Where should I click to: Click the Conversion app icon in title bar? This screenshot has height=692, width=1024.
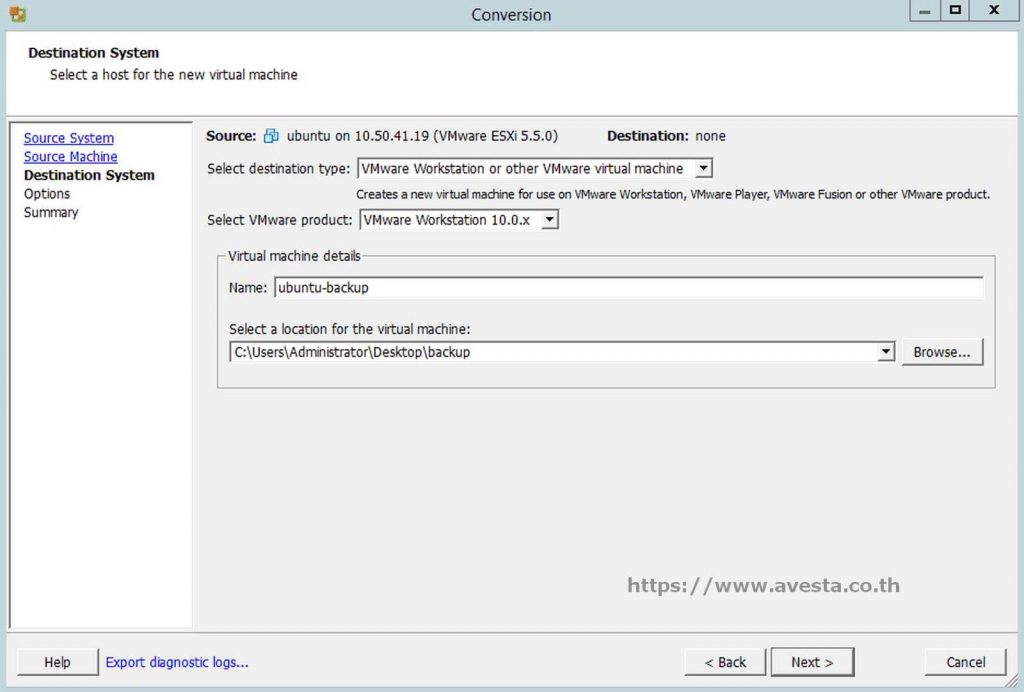coord(18,14)
